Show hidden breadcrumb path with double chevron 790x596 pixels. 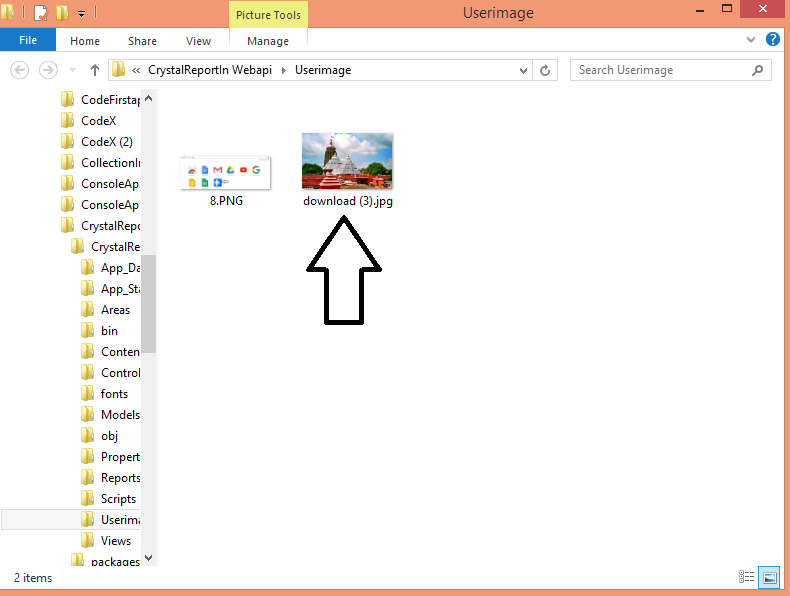pos(136,70)
